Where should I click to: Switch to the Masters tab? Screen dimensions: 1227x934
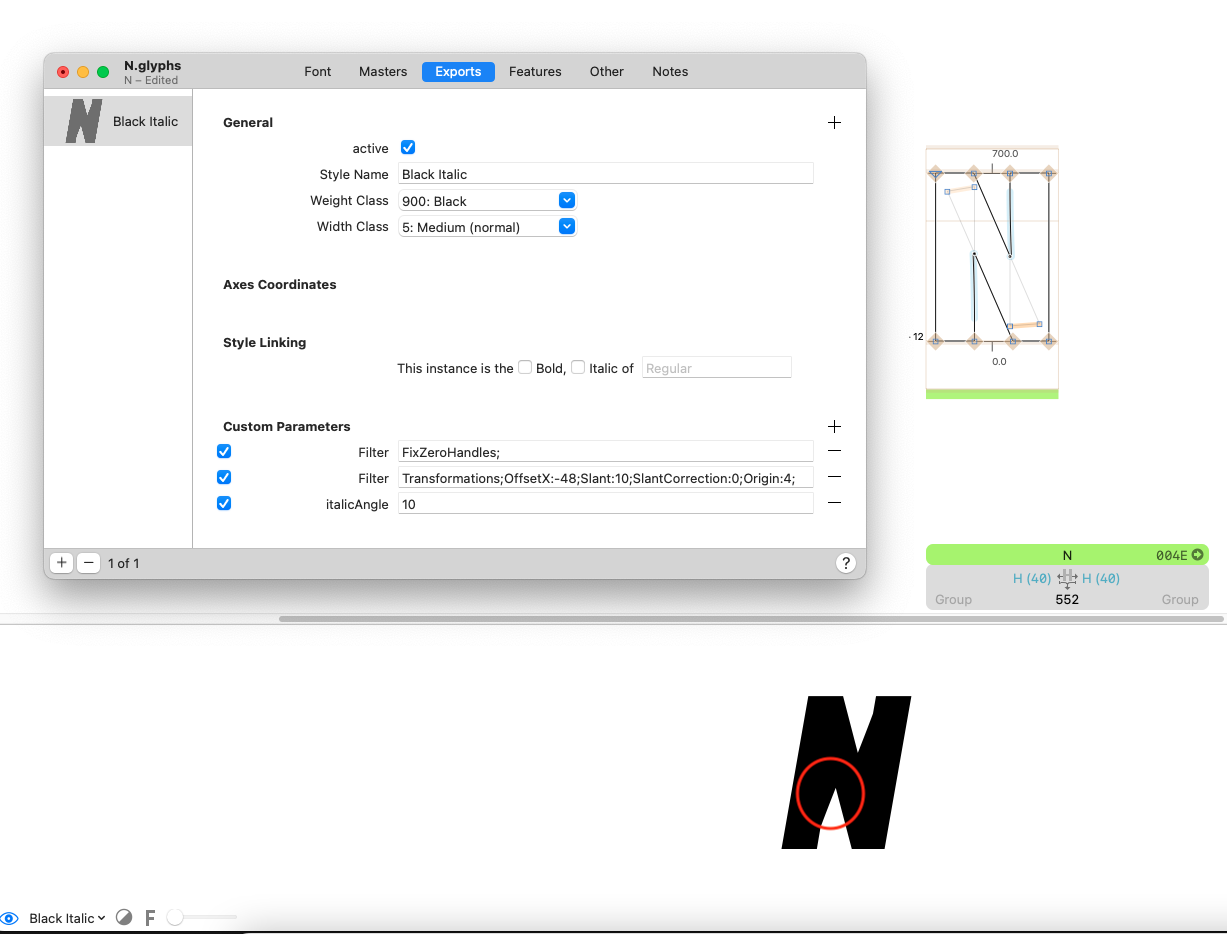coord(383,72)
